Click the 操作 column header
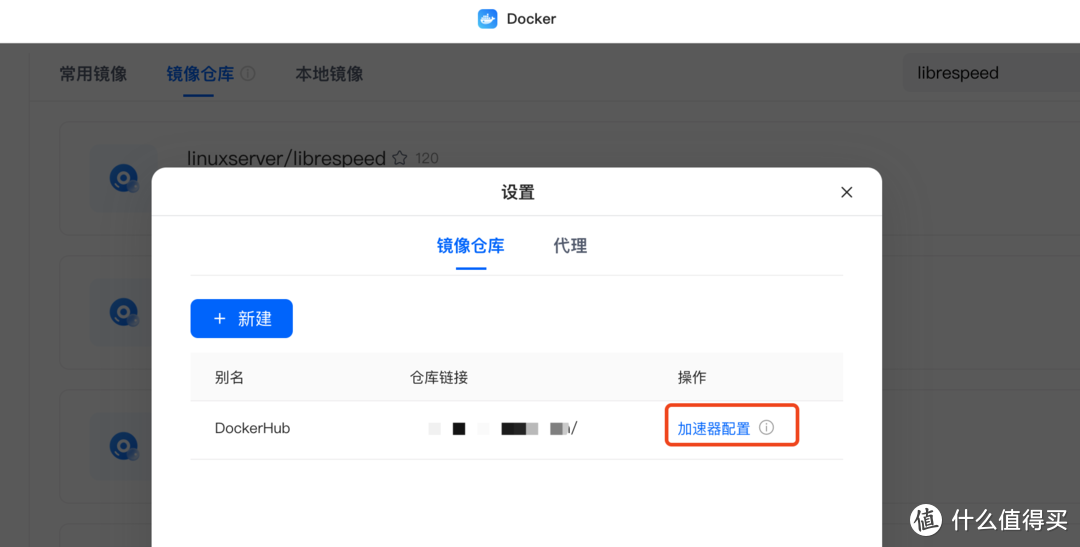Viewport: 1080px width, 547px height. tap(692, 378)
